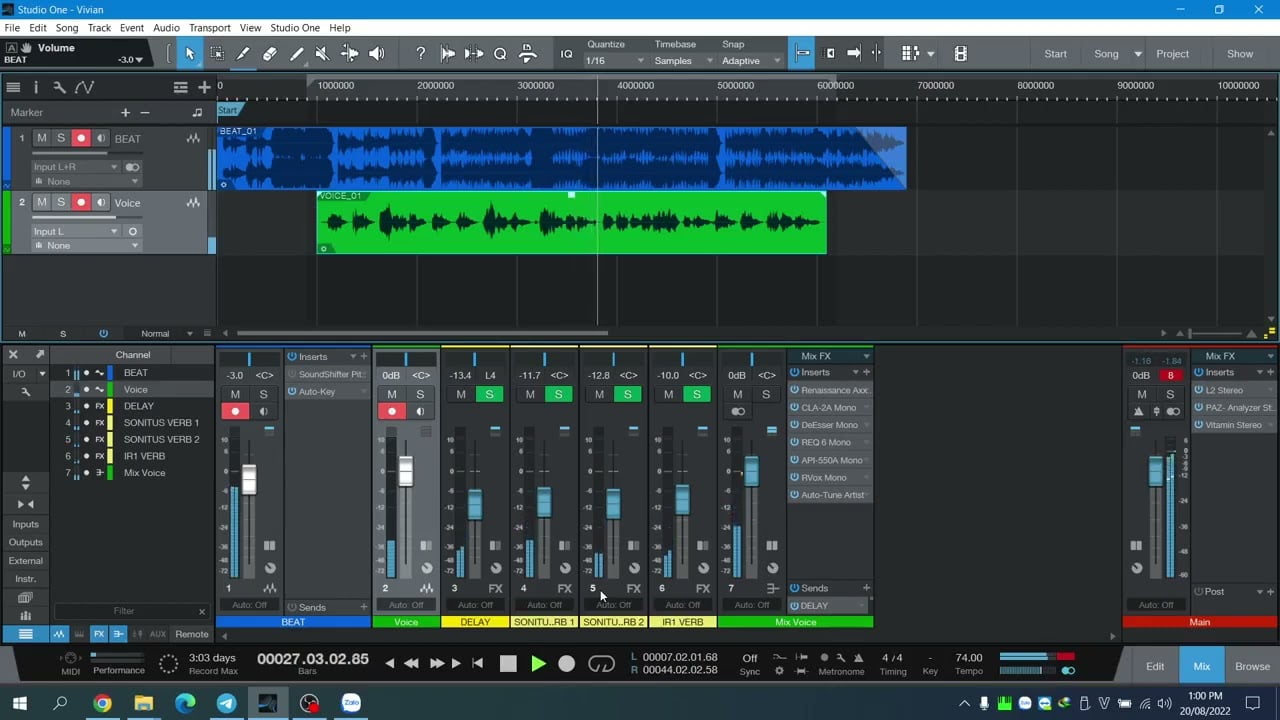Go to the Start page
The width and height of the screenshot is (1280, 720).
[1056, 54]
